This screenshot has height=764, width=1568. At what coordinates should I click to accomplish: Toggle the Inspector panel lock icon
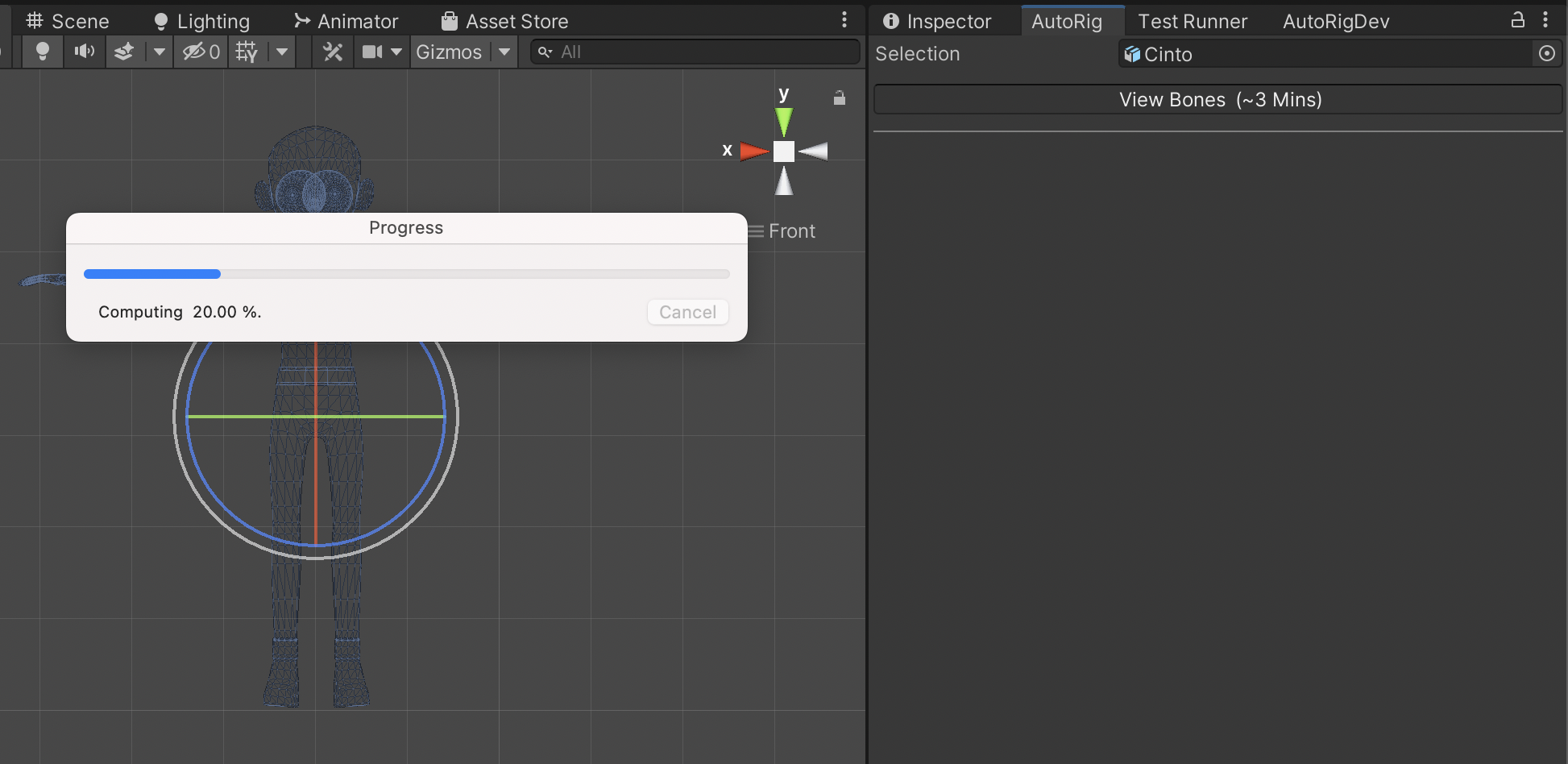1517,20
